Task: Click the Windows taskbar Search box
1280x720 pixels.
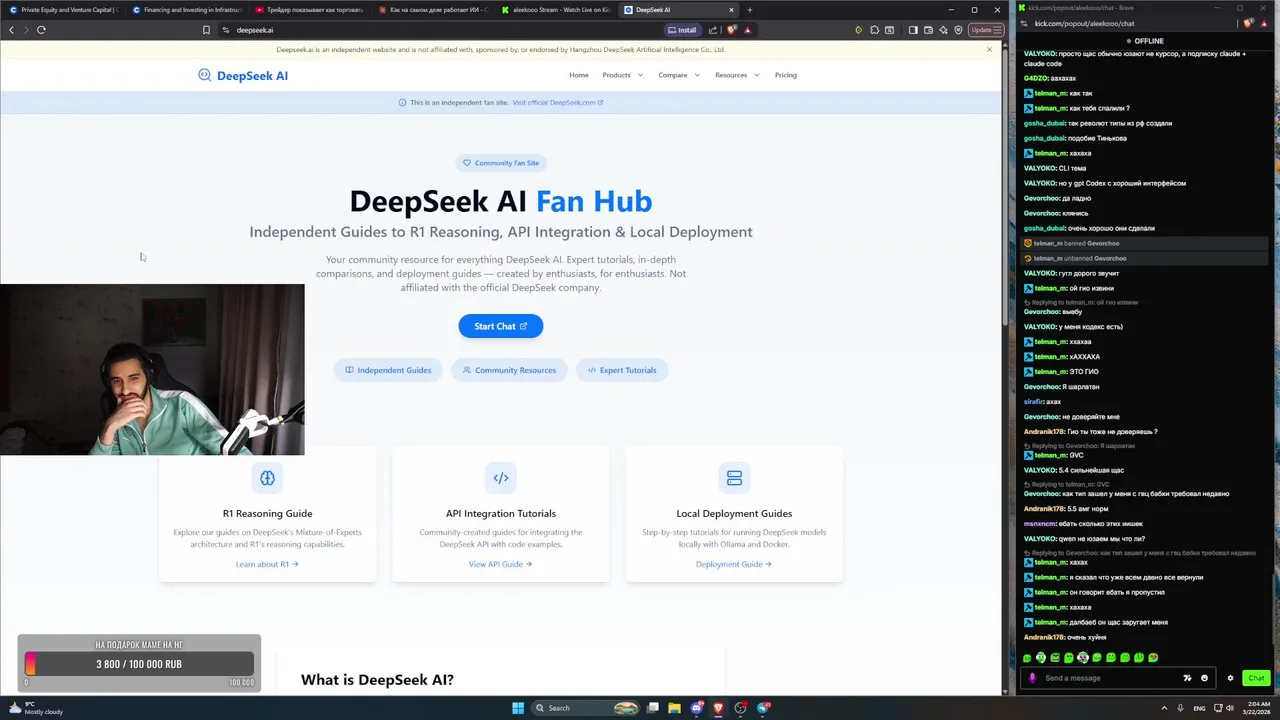Action: pos(585,708)
